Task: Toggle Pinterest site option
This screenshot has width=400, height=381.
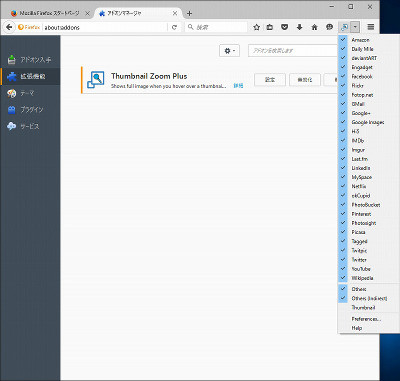Action: [x=368, y=214]
